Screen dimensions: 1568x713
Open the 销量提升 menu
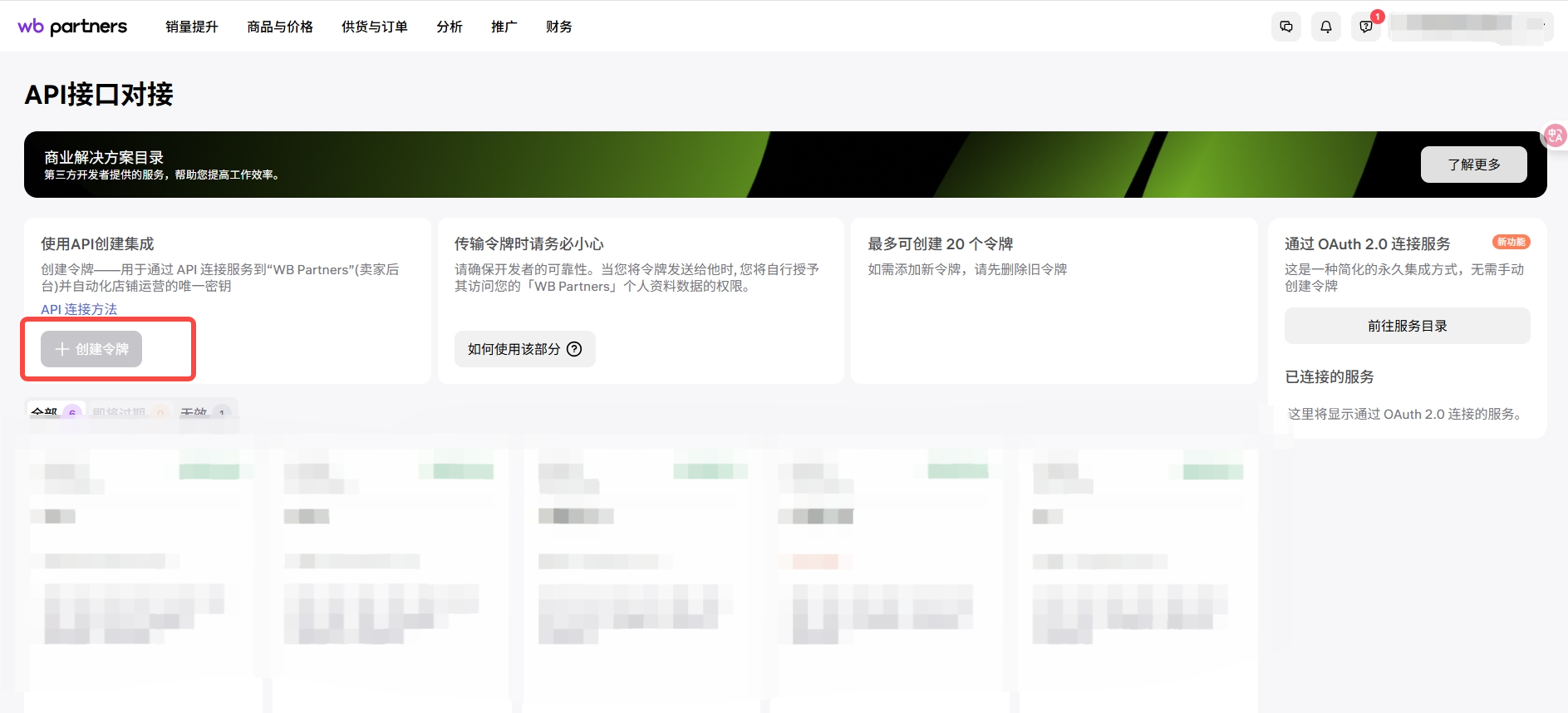click(x=191, y=27)
